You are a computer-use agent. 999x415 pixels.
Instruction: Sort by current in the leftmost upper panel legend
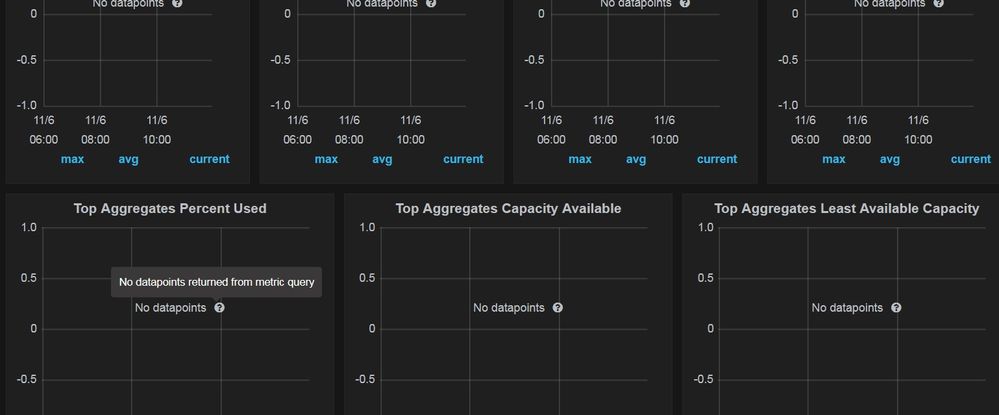(209, 159)
